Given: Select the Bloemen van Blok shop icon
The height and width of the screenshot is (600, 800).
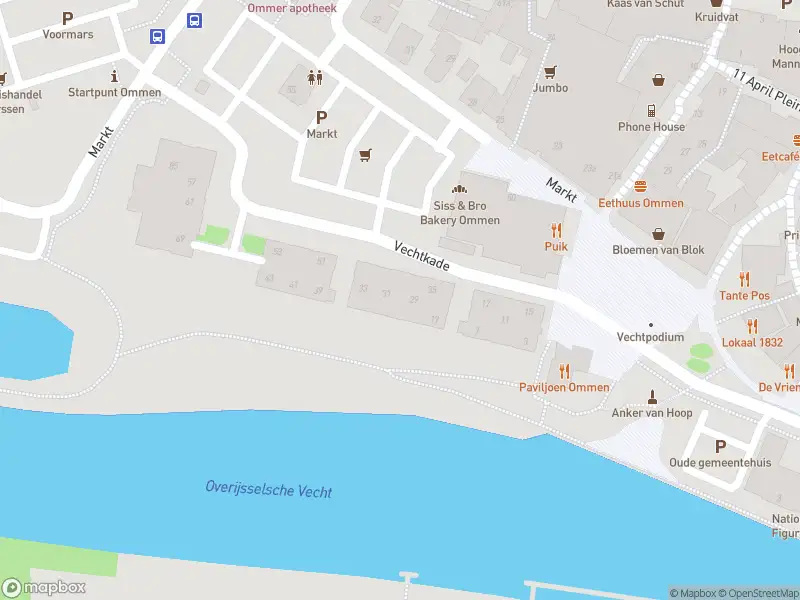Looking at the screenshot, I should [x=658, y=234].
